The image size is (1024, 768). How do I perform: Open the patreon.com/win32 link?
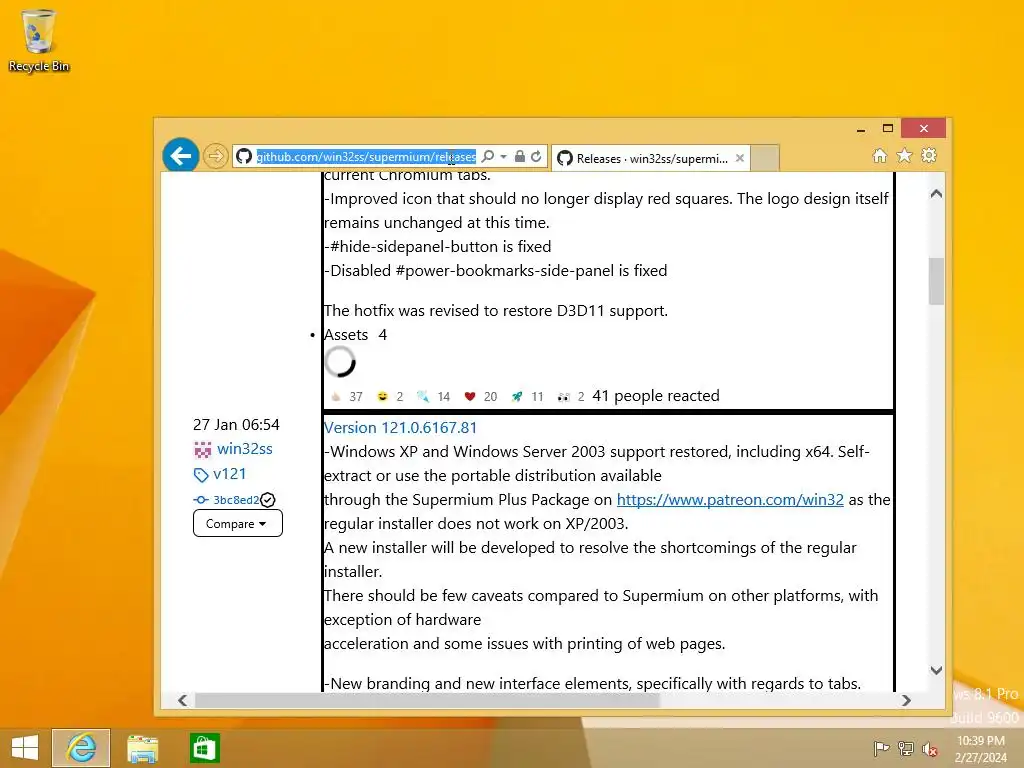tap(730, 500)
